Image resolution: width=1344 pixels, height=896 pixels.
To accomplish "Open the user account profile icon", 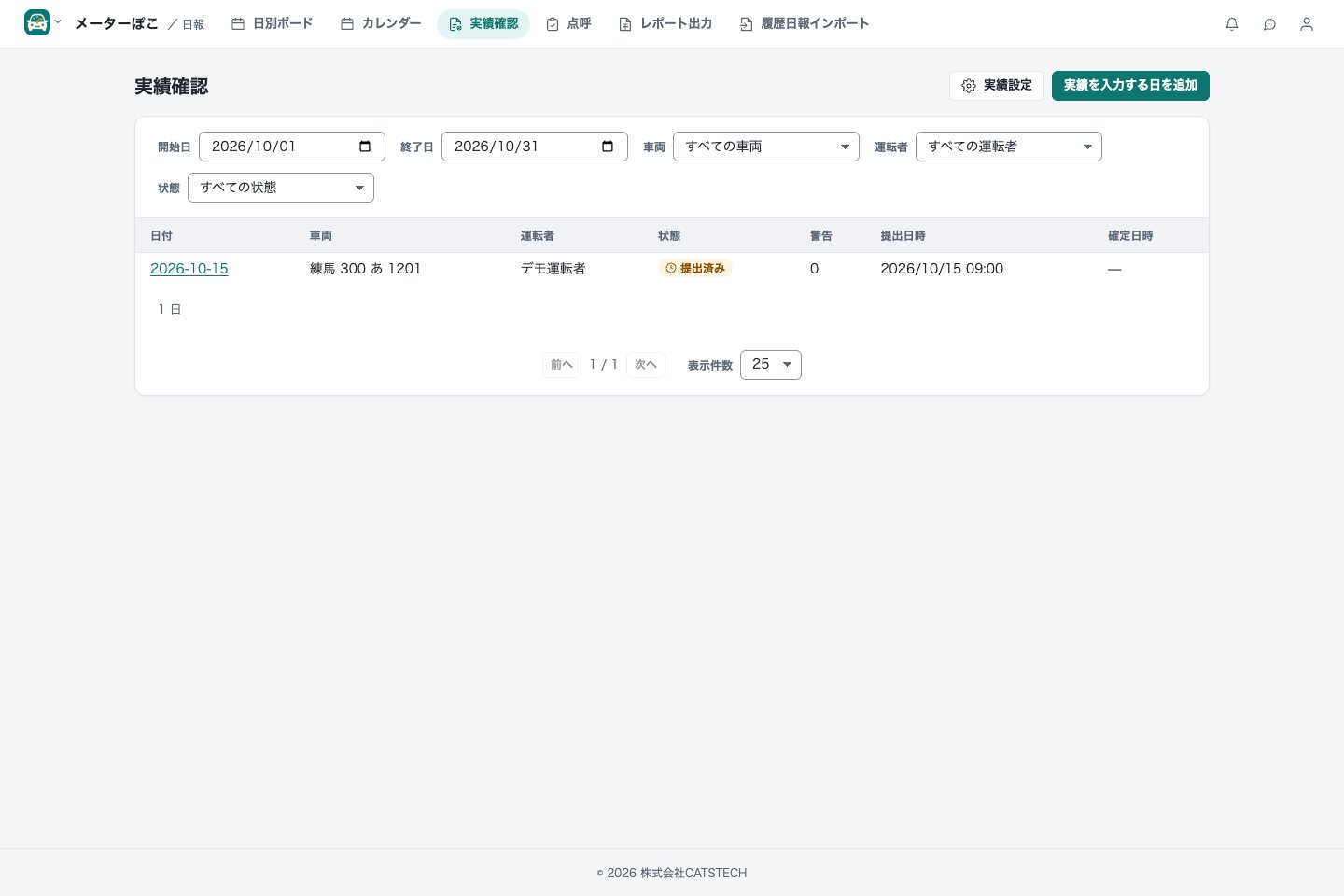I will 1307,24.
